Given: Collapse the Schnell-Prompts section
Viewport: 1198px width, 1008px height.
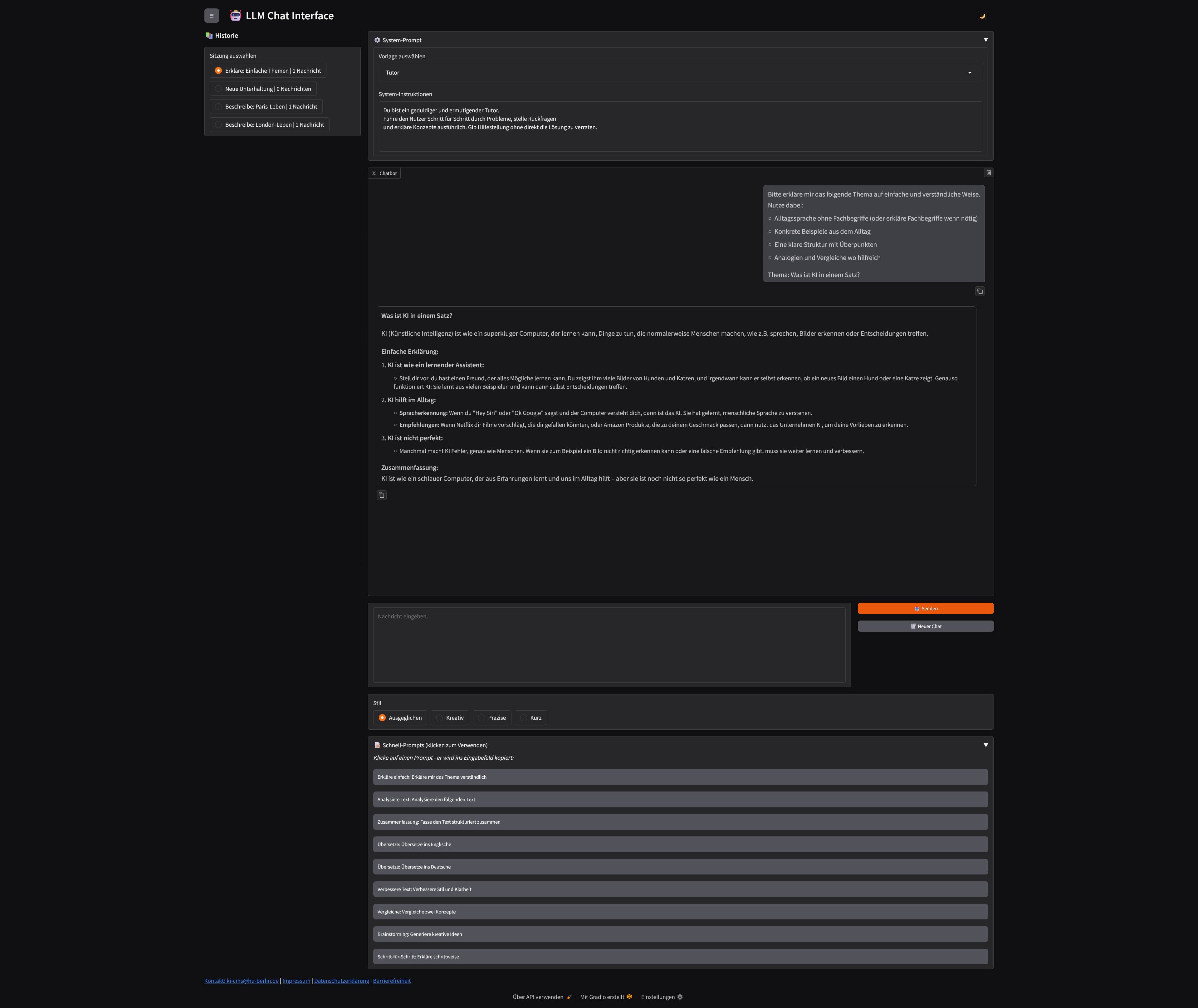Looking at the screenshot, I should [986, 745].
